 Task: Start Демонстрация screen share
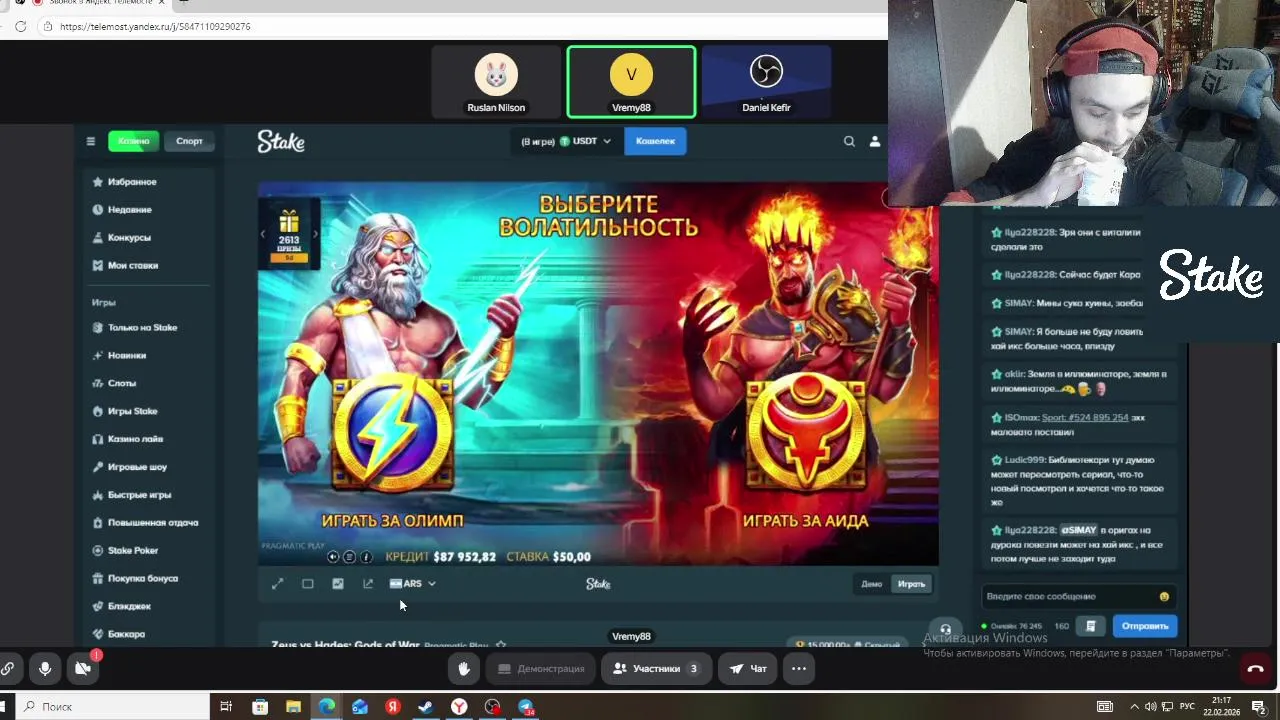[x=541, y=668]
